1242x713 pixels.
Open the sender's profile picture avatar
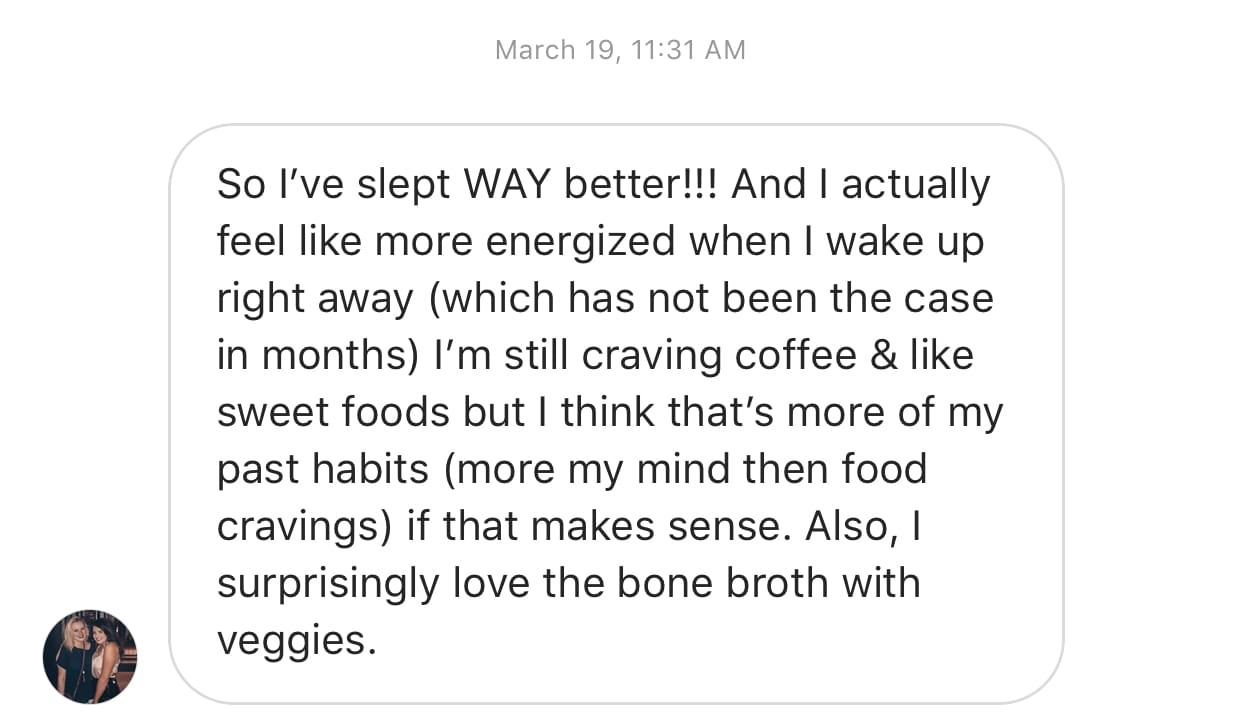coord(90,657)
